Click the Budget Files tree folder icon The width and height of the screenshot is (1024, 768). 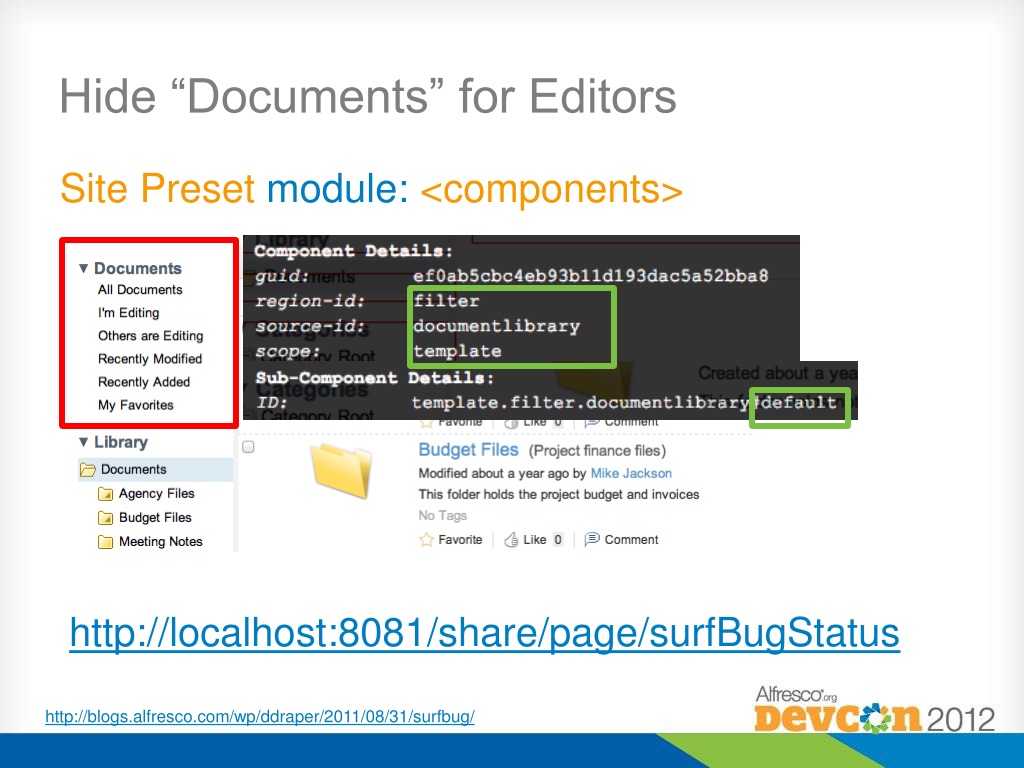pyautogui.click(x=105, y=518)
